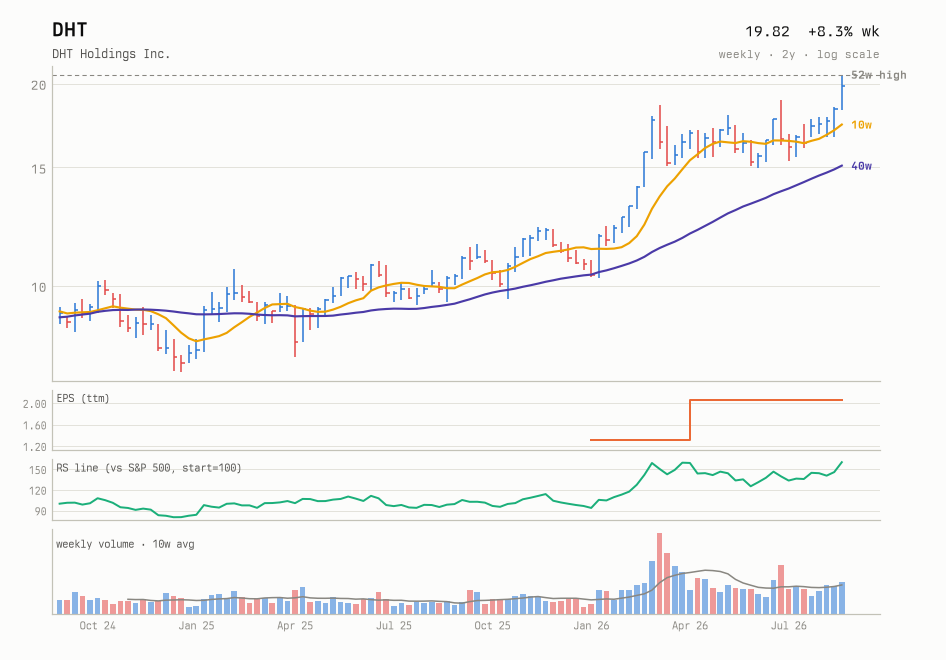Click the Jul 25 date axis label
The height and width of the screenshot is (660, 946).
coord(394,626)
